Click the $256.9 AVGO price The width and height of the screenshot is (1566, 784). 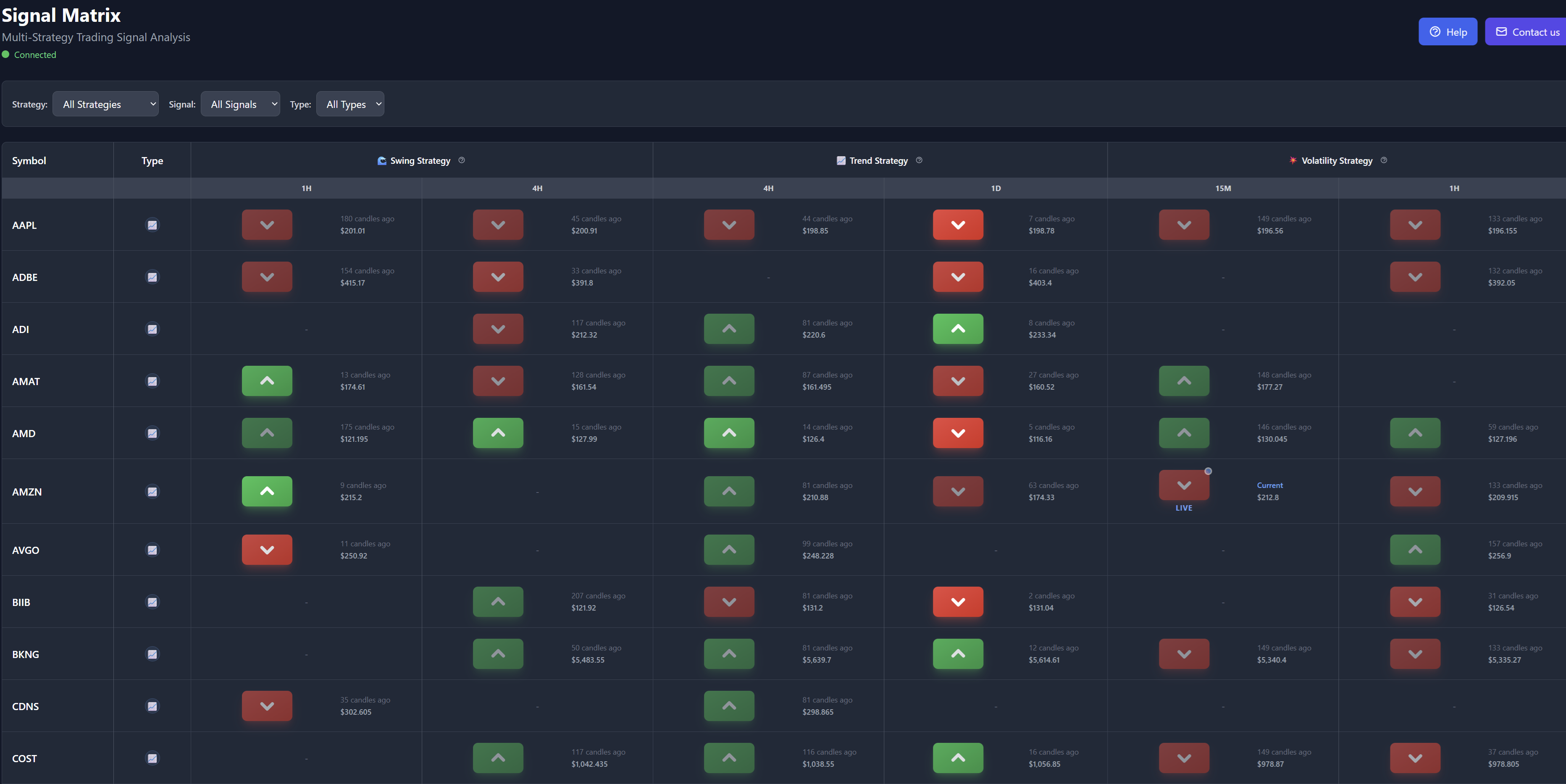[1499, 556]
